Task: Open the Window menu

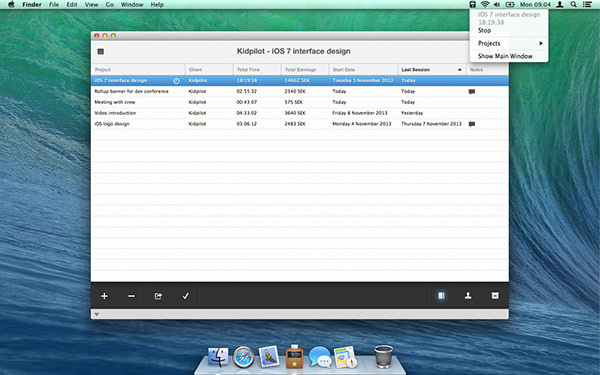Action: click(132, 5)
